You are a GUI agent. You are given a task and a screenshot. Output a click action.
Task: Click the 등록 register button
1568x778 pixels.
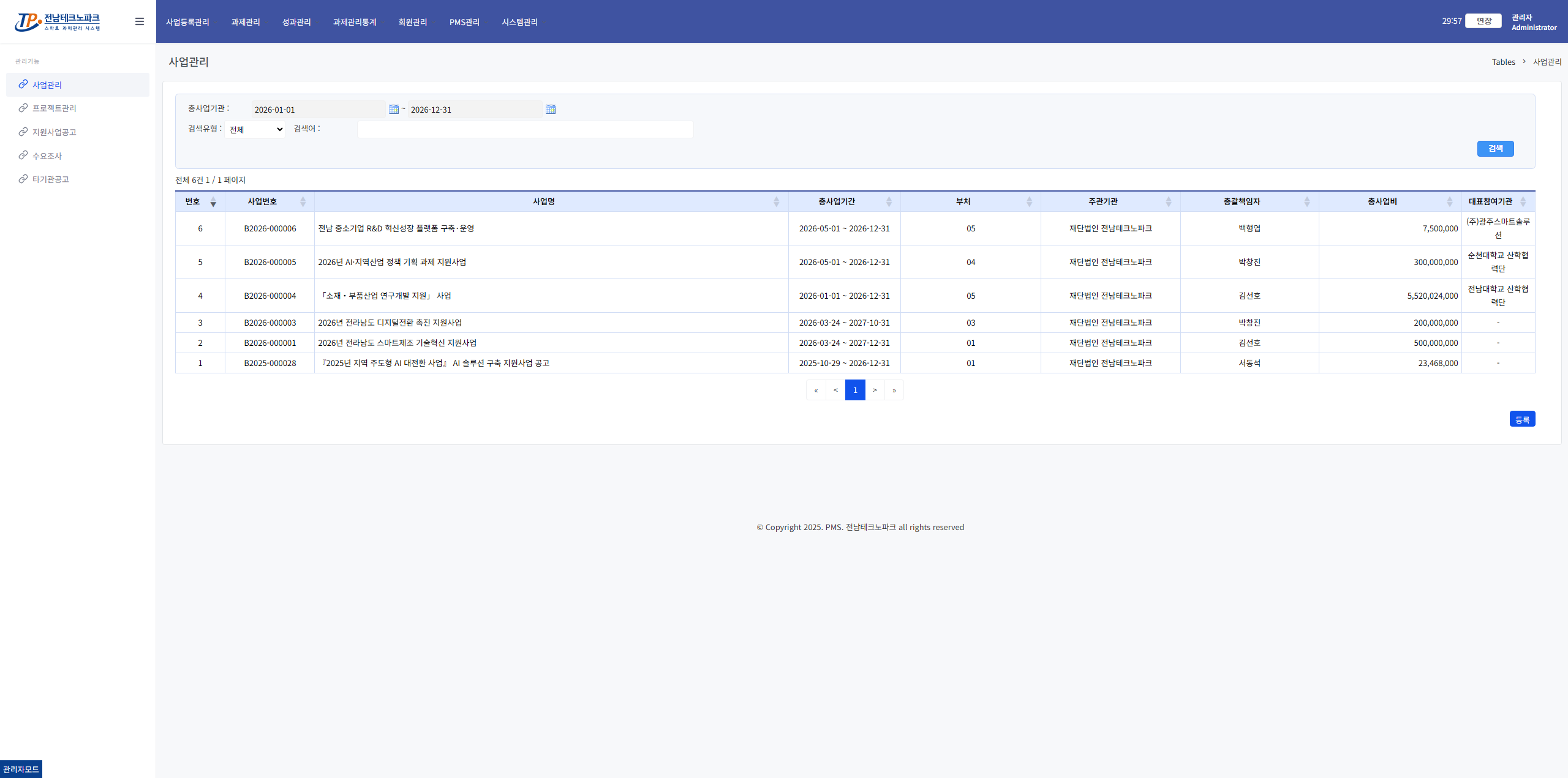1522,419
